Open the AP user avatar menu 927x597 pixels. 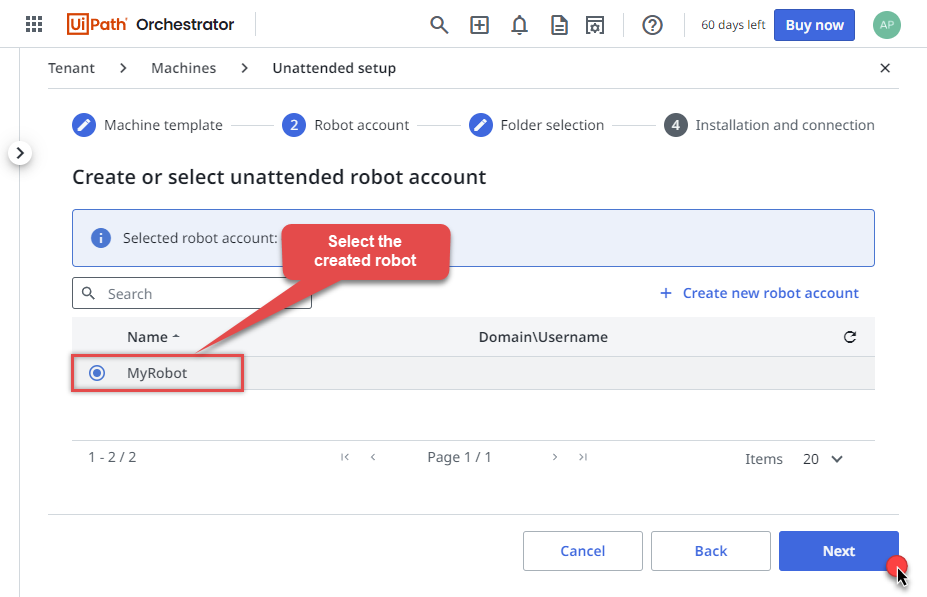(886, 25)
